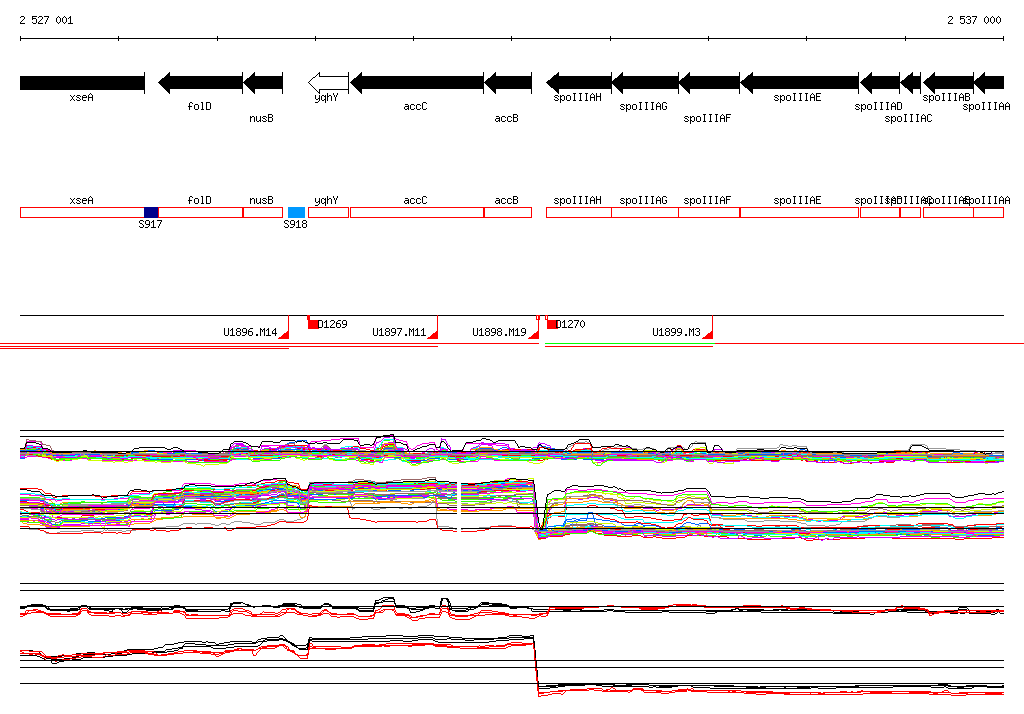1024x714 pixels.
Task: Click the nusB gene arrow
Action: tap(263, 82)
